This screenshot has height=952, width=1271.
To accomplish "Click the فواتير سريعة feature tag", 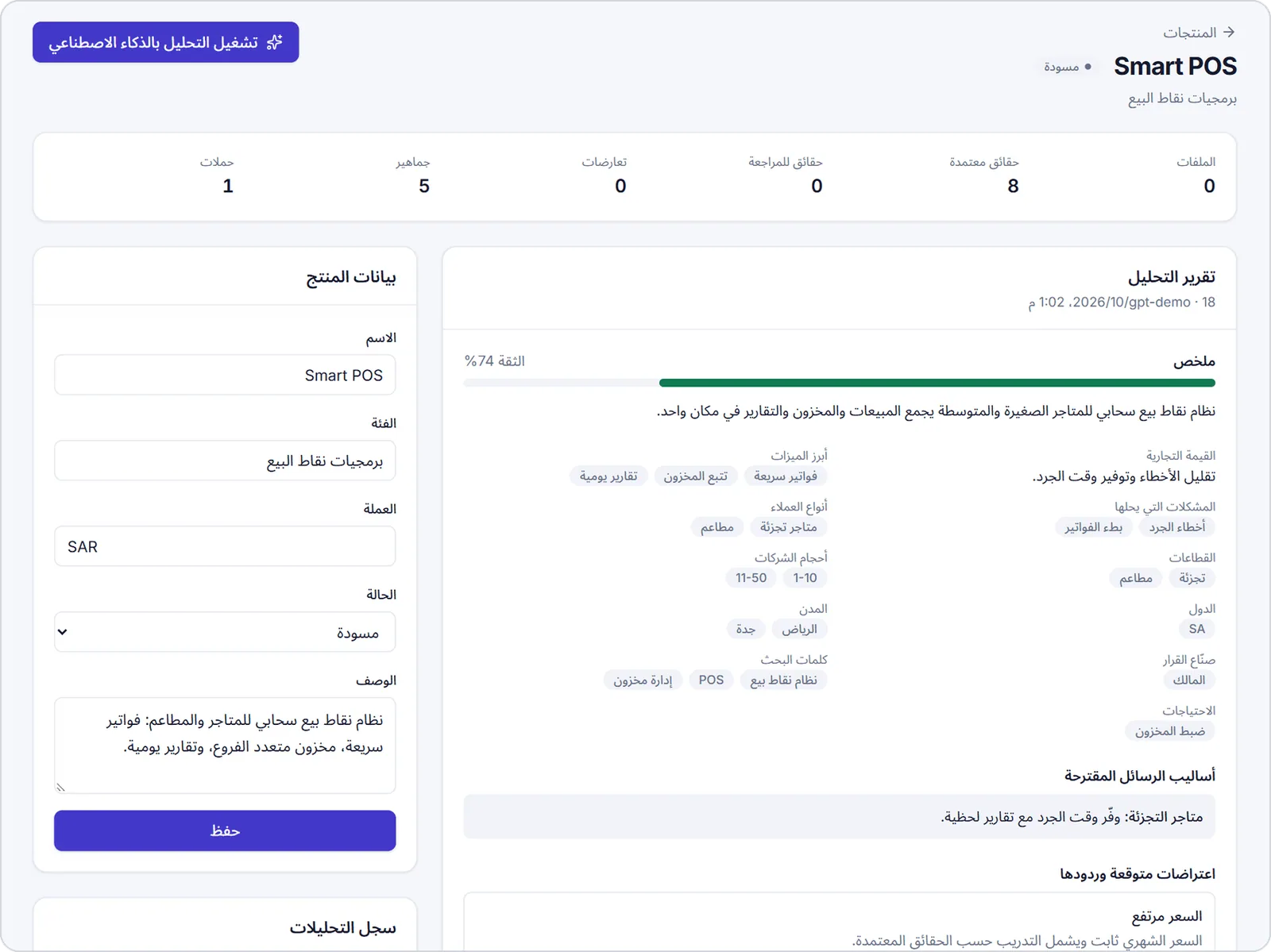I will (x=786, y=476).
